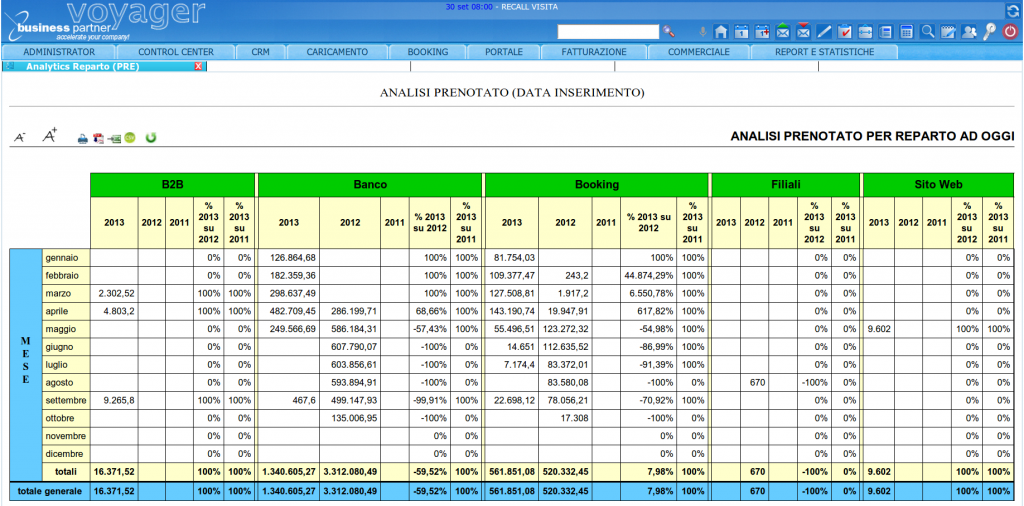Select the dicembre row label
The width and height of the screenshot is (1024, 506).
pyautogui.click(x=65, y=452)
